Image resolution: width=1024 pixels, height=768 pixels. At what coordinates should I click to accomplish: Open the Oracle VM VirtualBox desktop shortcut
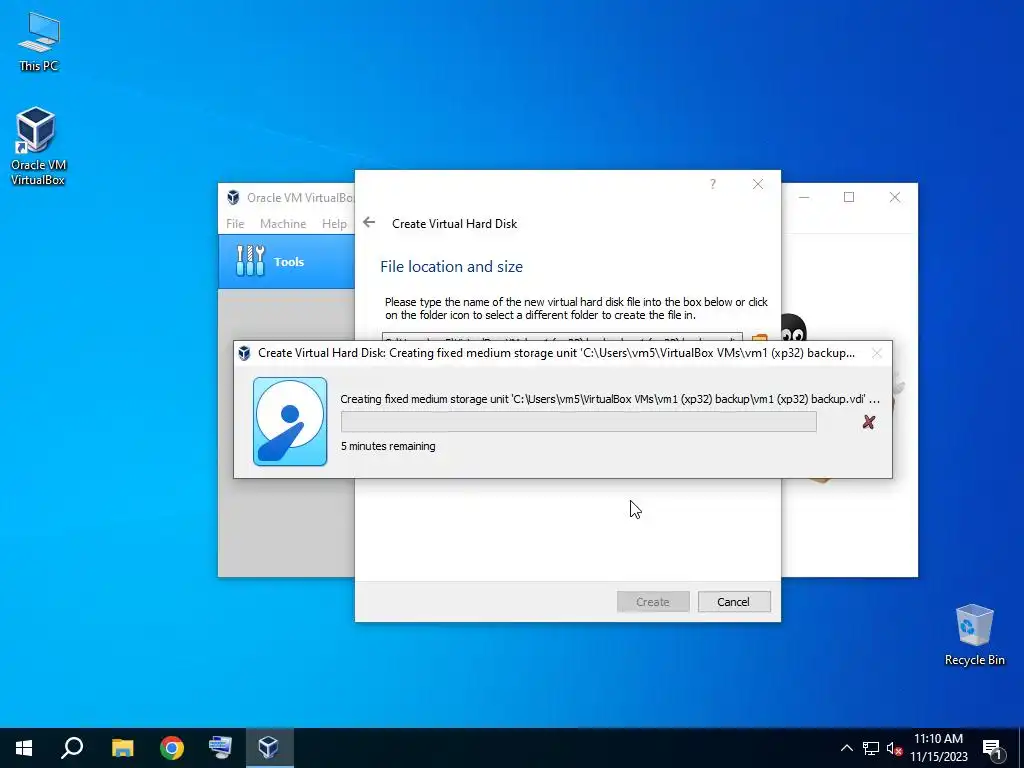[38, 146]
